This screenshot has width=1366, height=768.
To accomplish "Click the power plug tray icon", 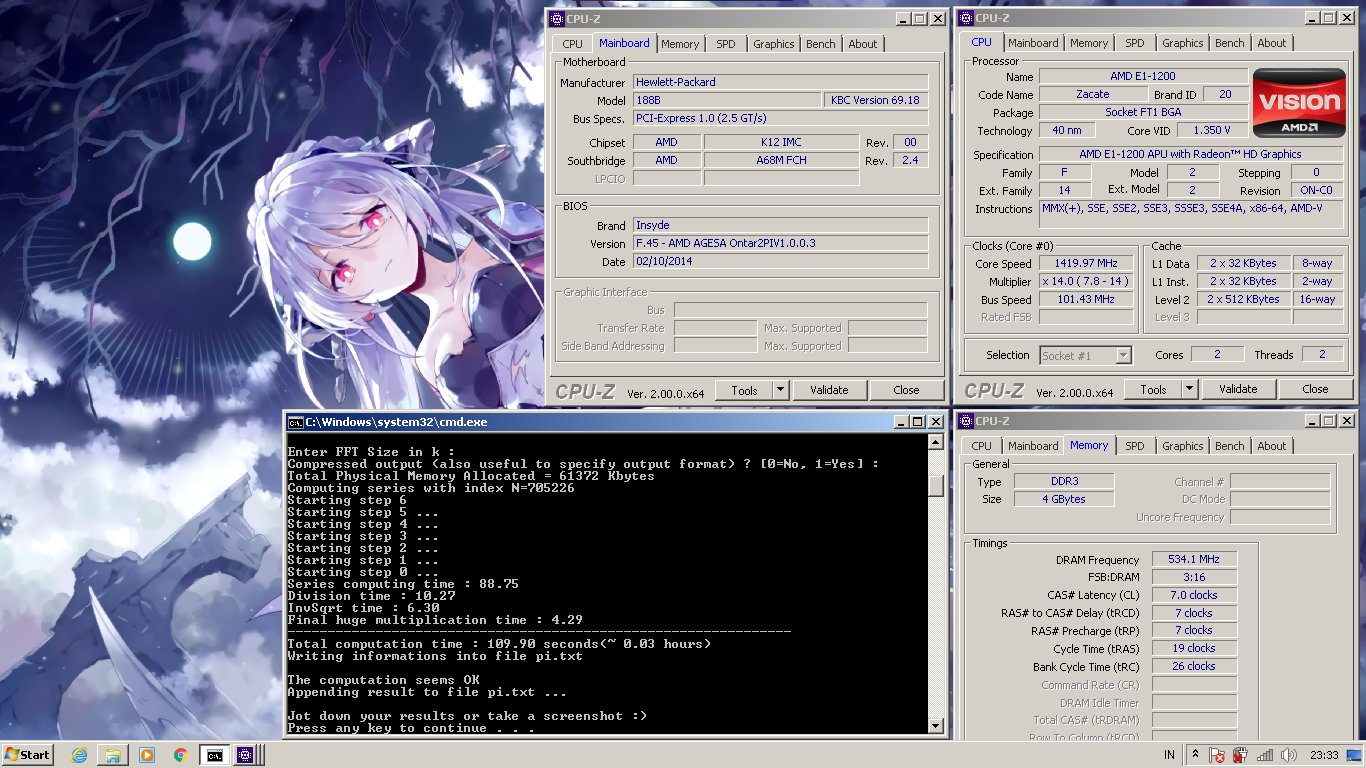I will pyautogui.click(x=1240, y=755).
